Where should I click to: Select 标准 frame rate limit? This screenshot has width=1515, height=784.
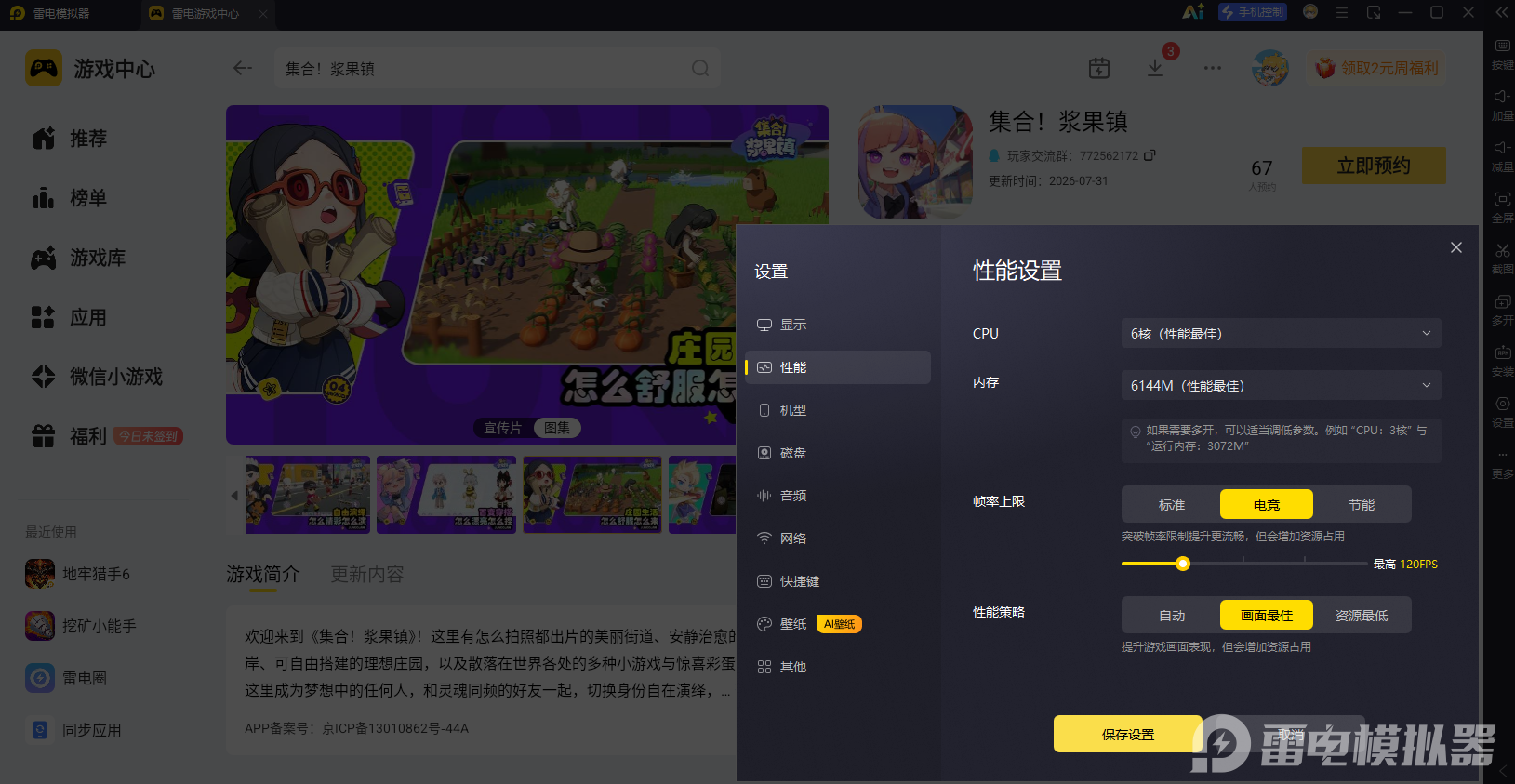1172,504
